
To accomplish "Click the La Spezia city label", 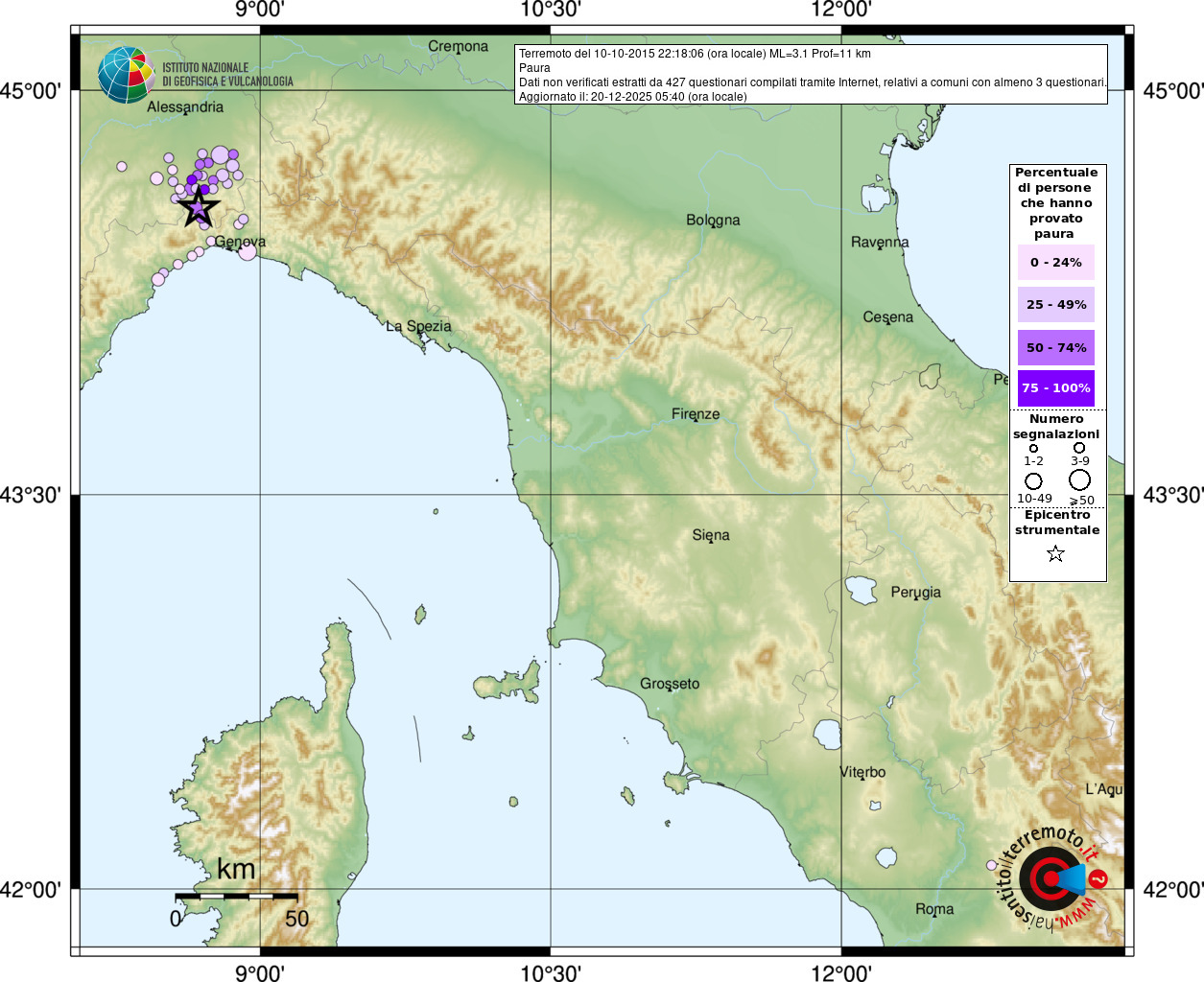I will [x=418, y=326].
